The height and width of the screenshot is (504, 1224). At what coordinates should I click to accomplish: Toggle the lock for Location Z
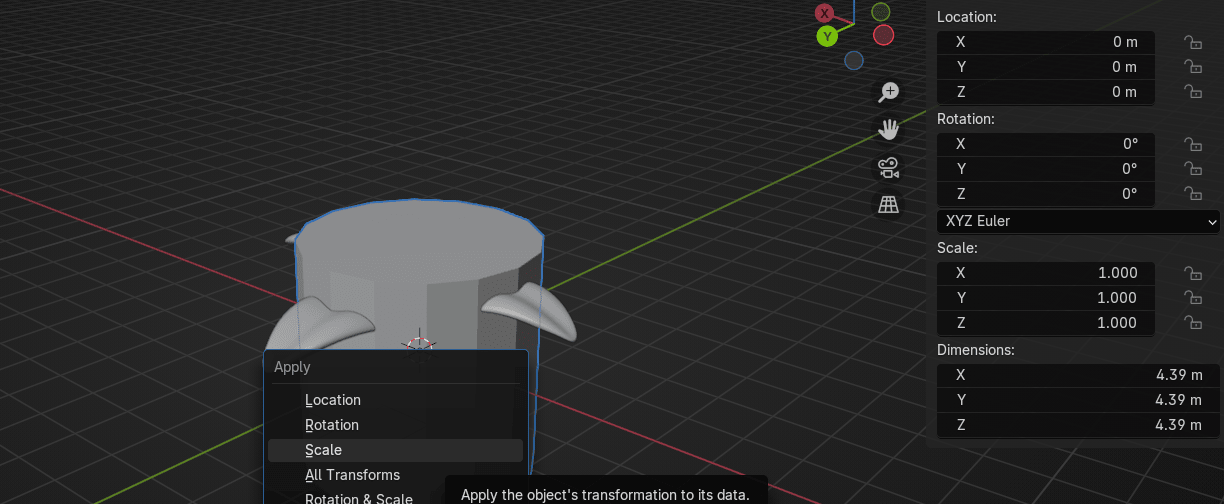click(x=1192, y=92)
